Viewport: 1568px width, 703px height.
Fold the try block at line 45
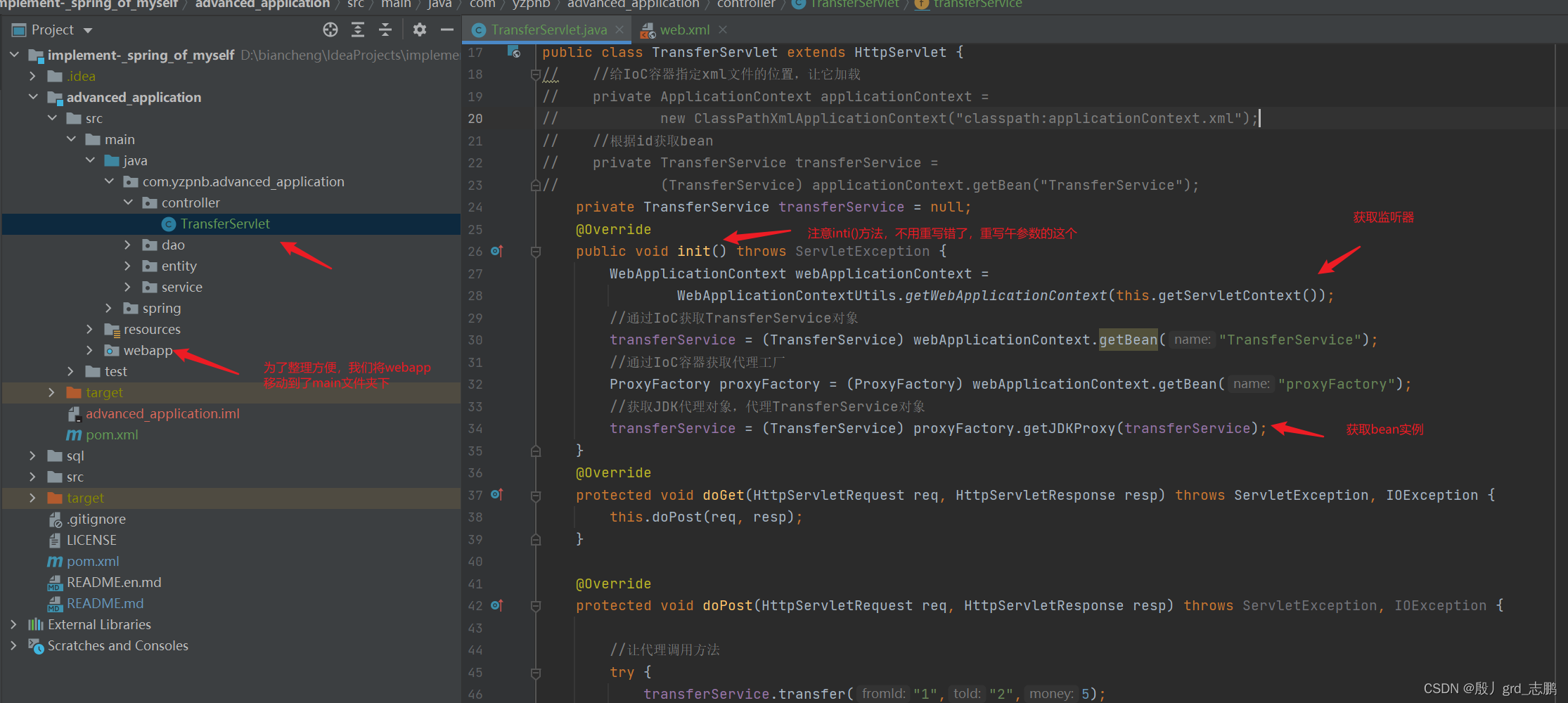pyautogui.click(x=536, y=673)
